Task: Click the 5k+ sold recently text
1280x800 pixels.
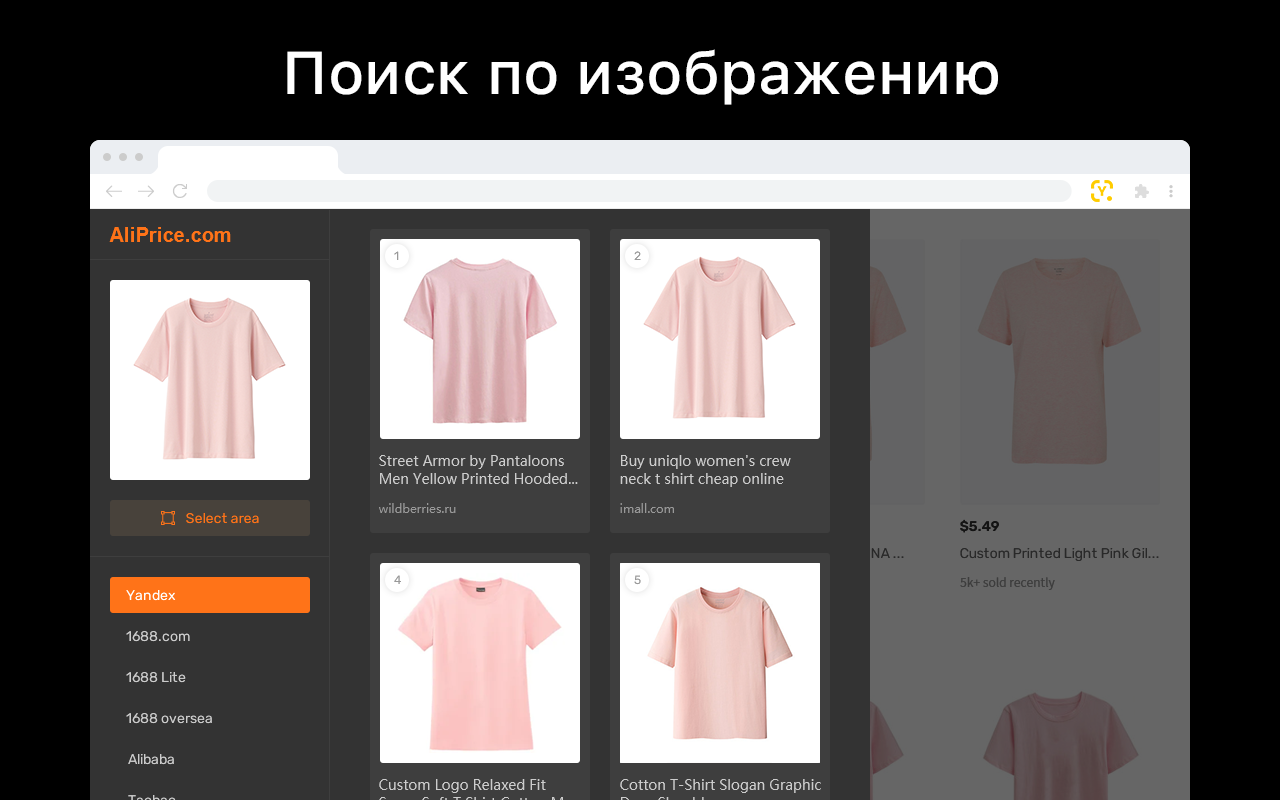Action: click(x=1007, y=582)
